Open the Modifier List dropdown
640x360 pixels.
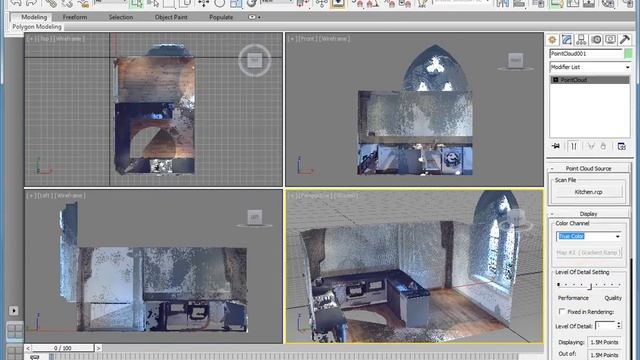coord(590,67)
